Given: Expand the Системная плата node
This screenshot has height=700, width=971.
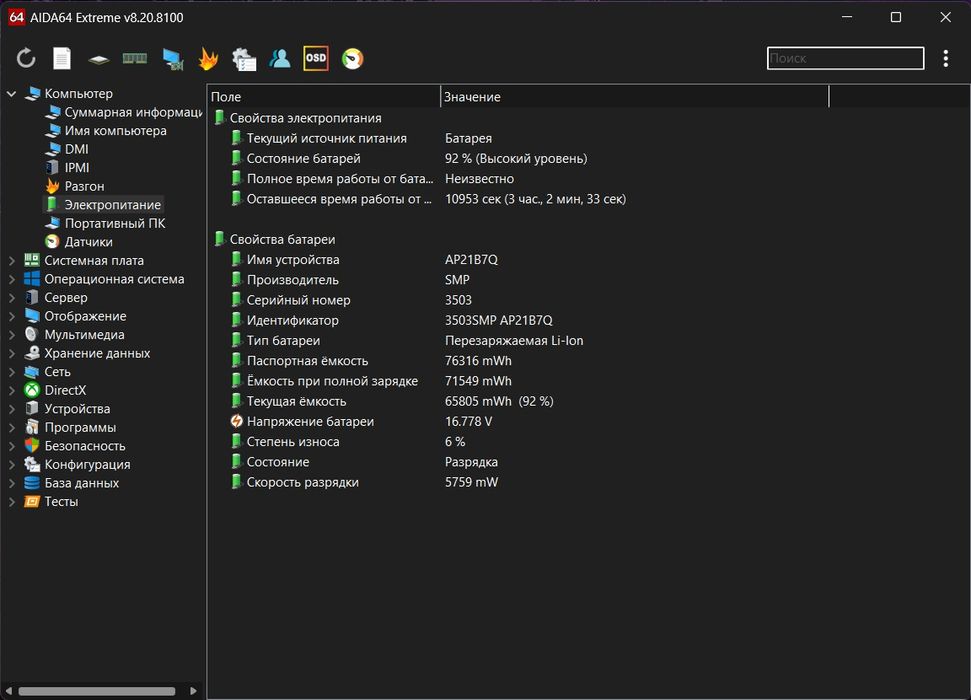Looking at the screenshot, I should (11, 261).
